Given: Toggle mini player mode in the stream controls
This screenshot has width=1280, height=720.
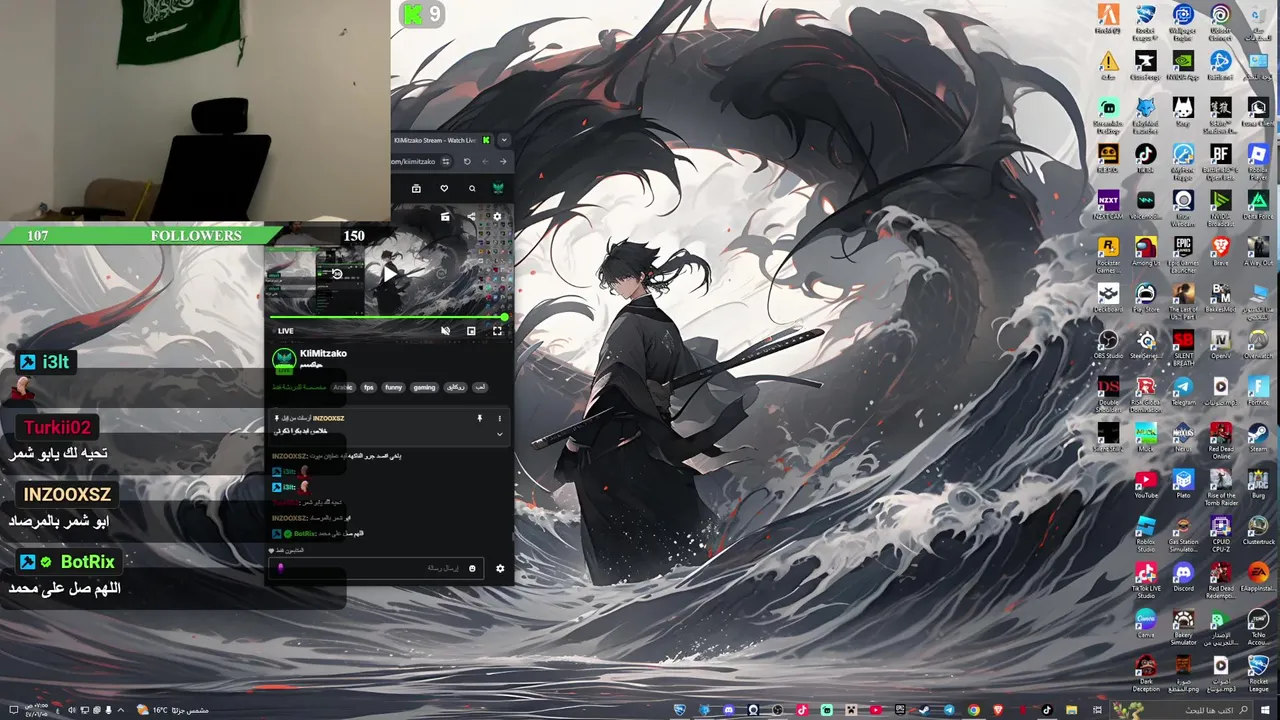Looking at the screenshot, I should pos(471,331).
